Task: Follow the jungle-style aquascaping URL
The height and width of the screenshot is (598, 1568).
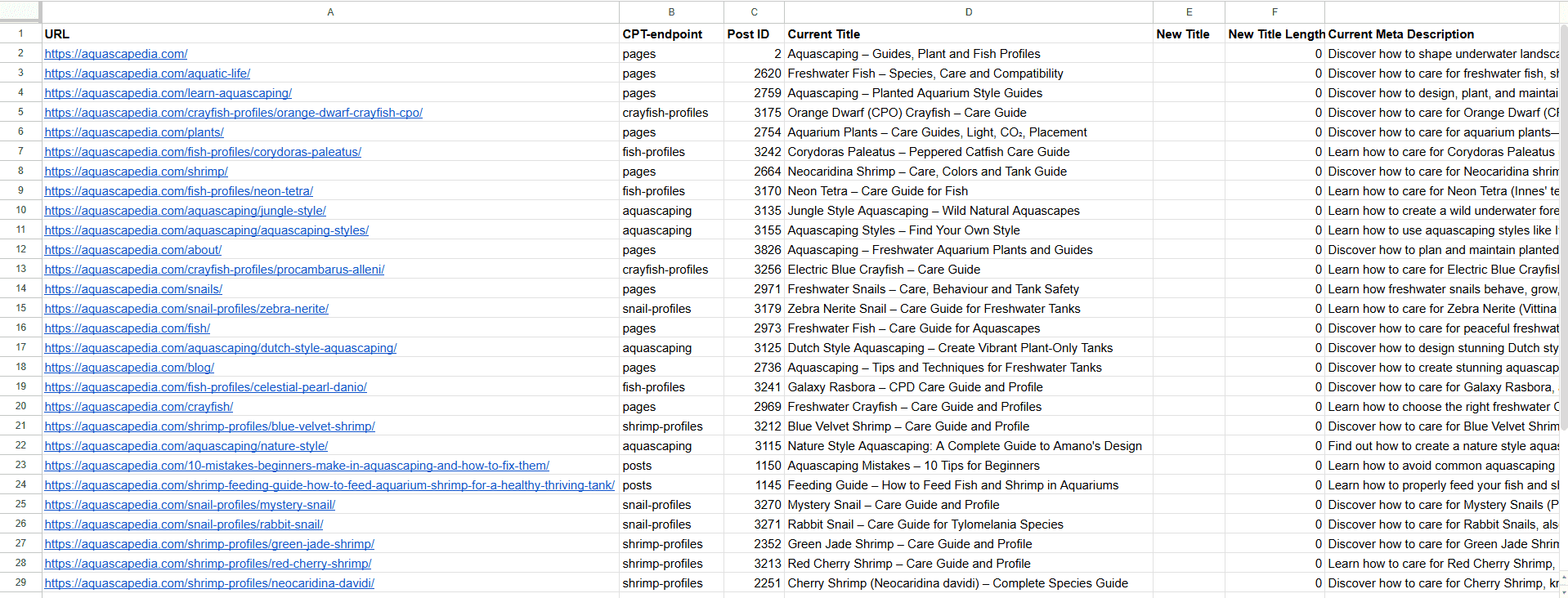Action: pos(185,211)
